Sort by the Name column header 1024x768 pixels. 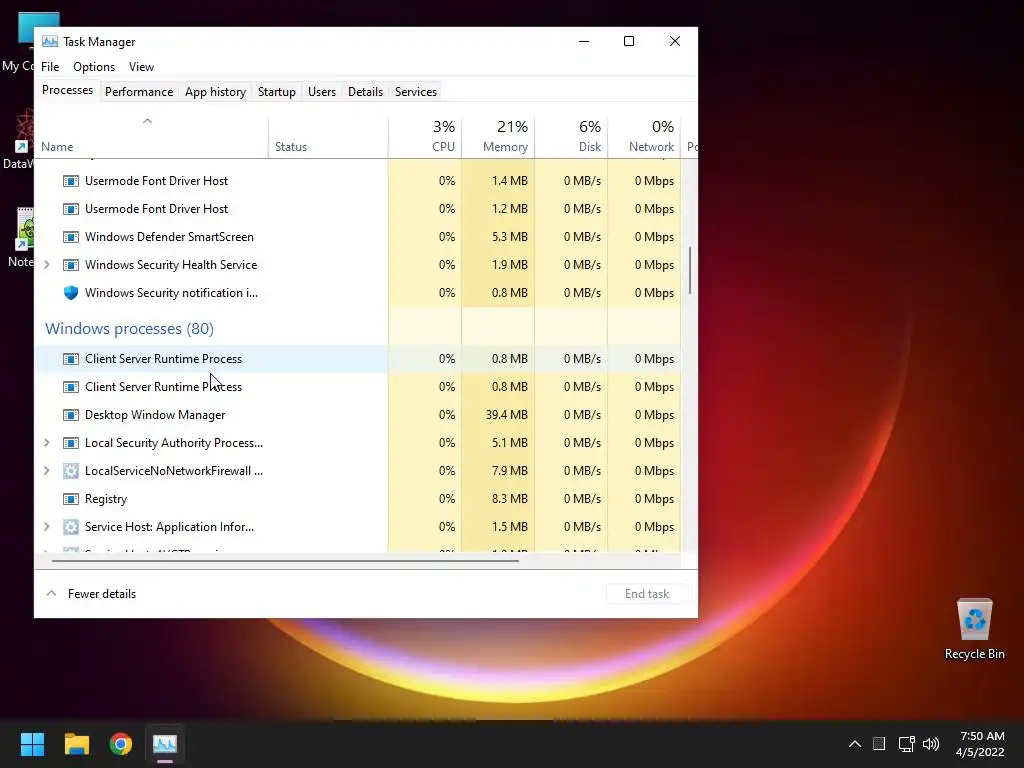click(x=152, y=136)
